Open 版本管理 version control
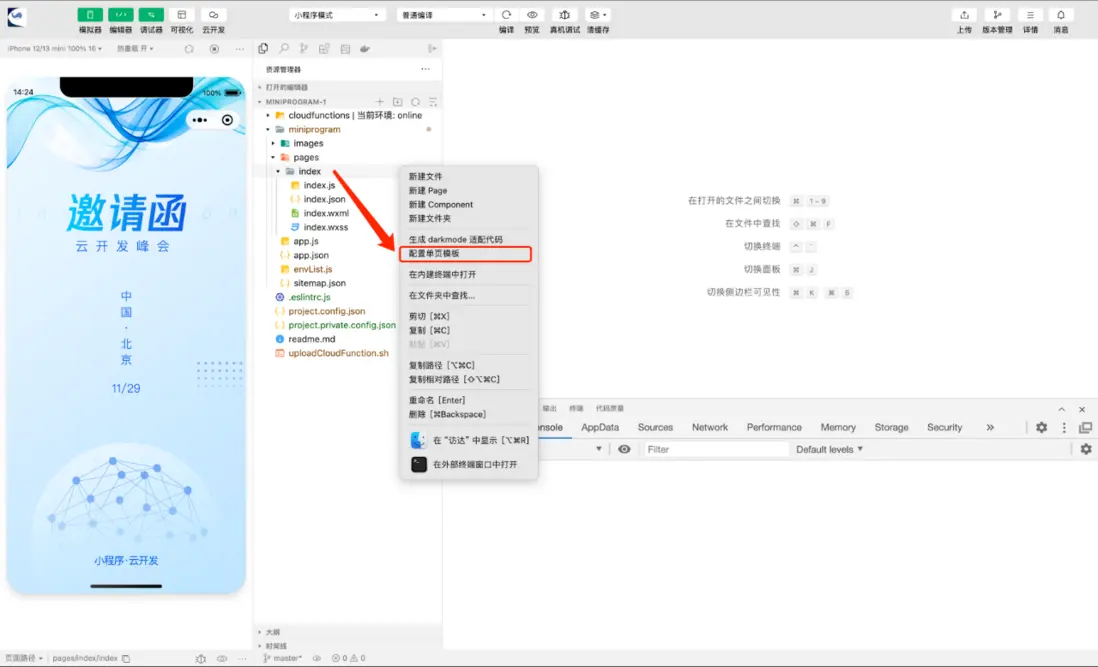The height and width of the screenshot is (667, 1098). [x=997, y=15]
